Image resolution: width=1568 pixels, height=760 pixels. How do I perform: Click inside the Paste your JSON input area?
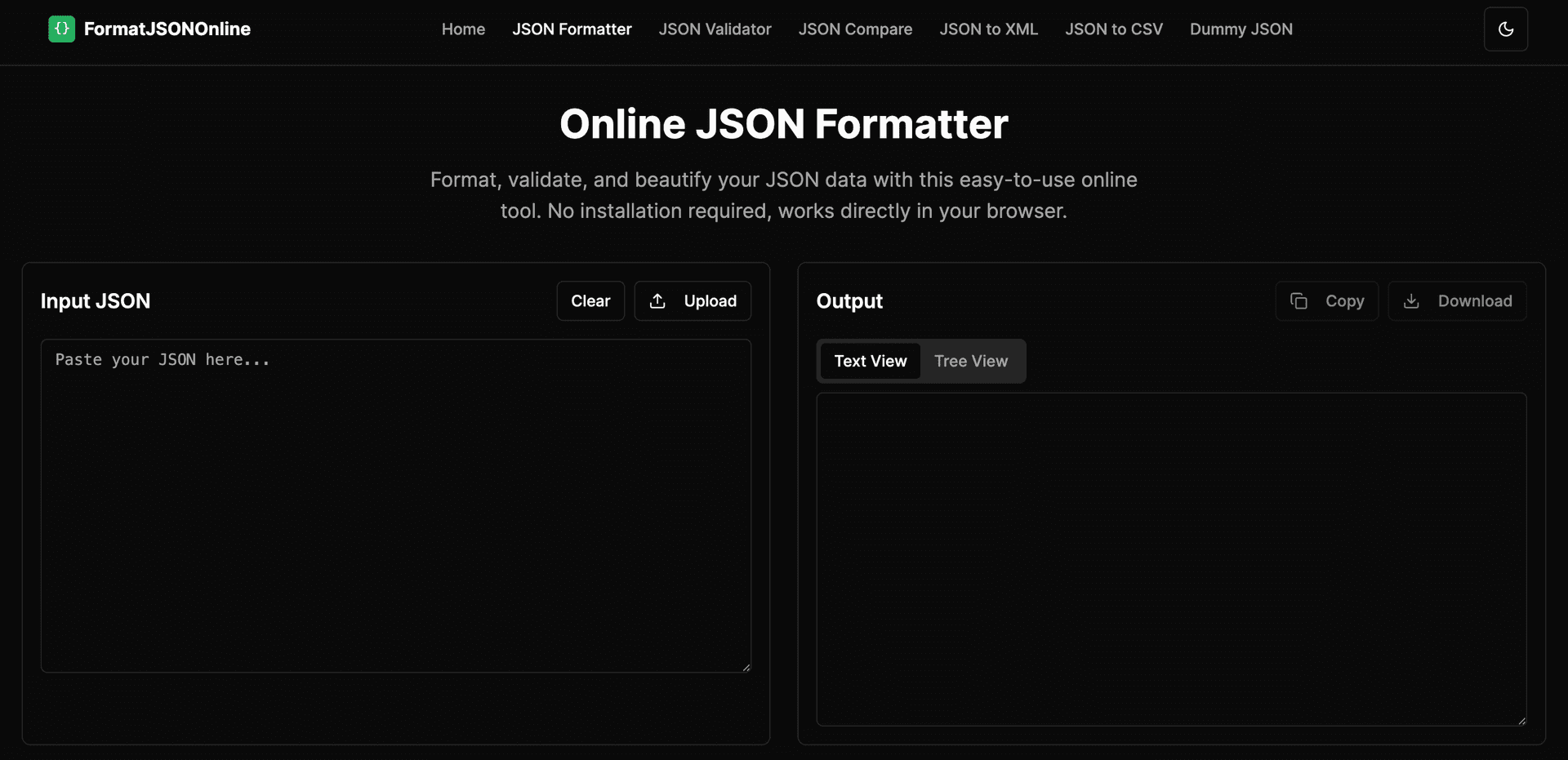pyautogui.click(x=395, y=506)
